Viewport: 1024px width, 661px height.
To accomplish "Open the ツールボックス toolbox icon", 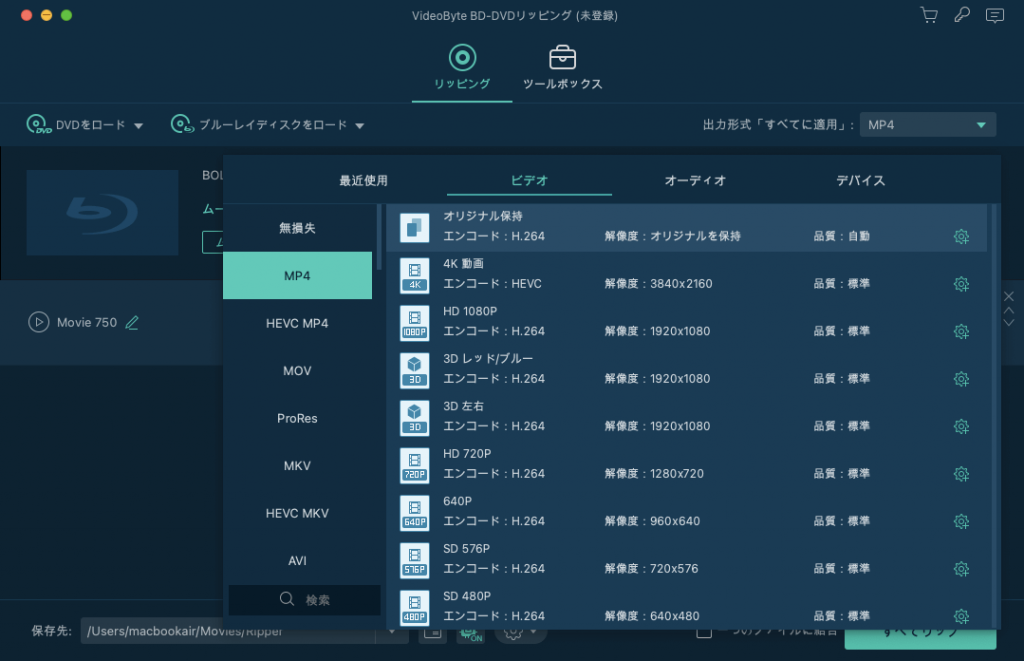I will pyautogui.click(x=562, y=57).
